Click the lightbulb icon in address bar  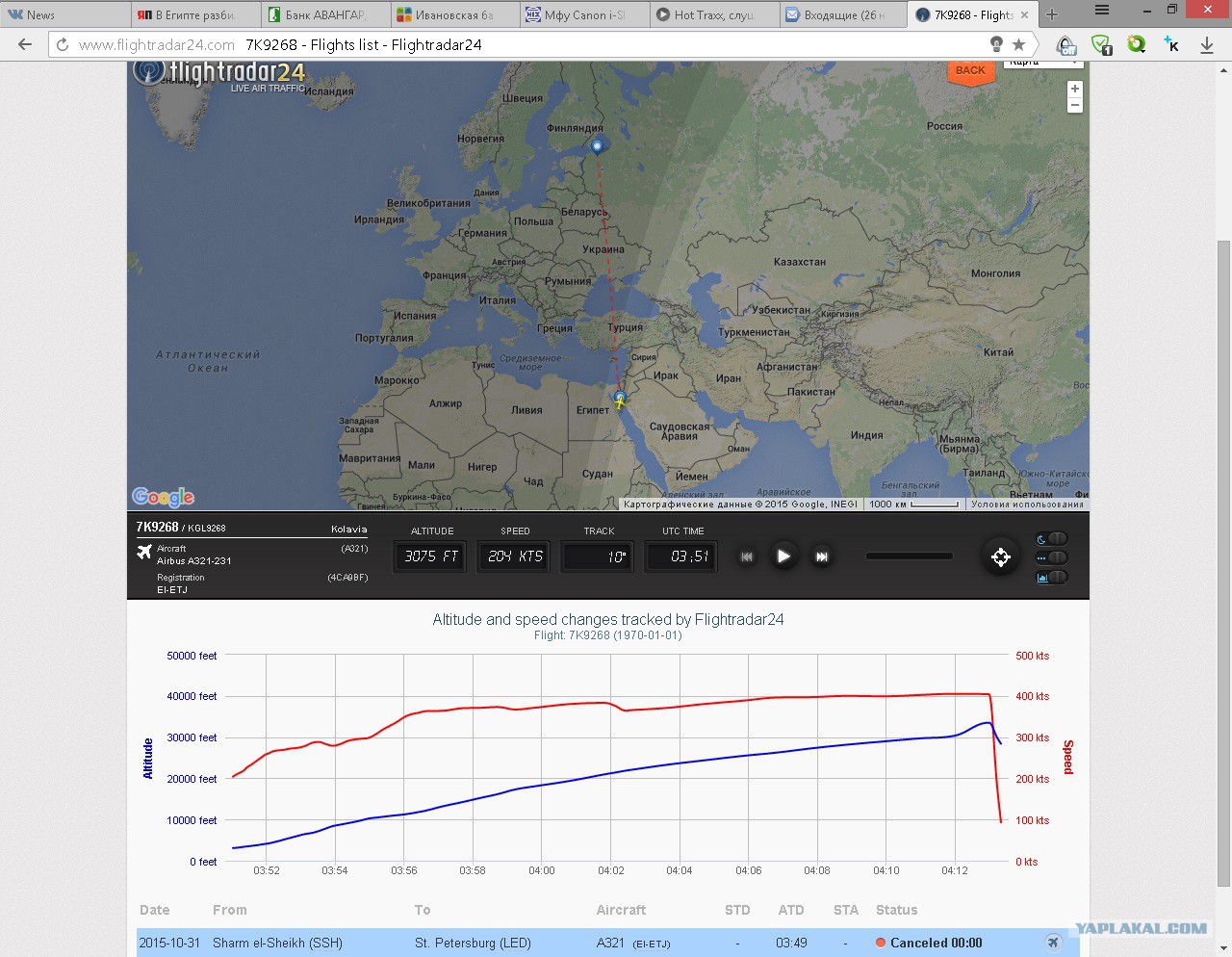click(x=996, y=44)
